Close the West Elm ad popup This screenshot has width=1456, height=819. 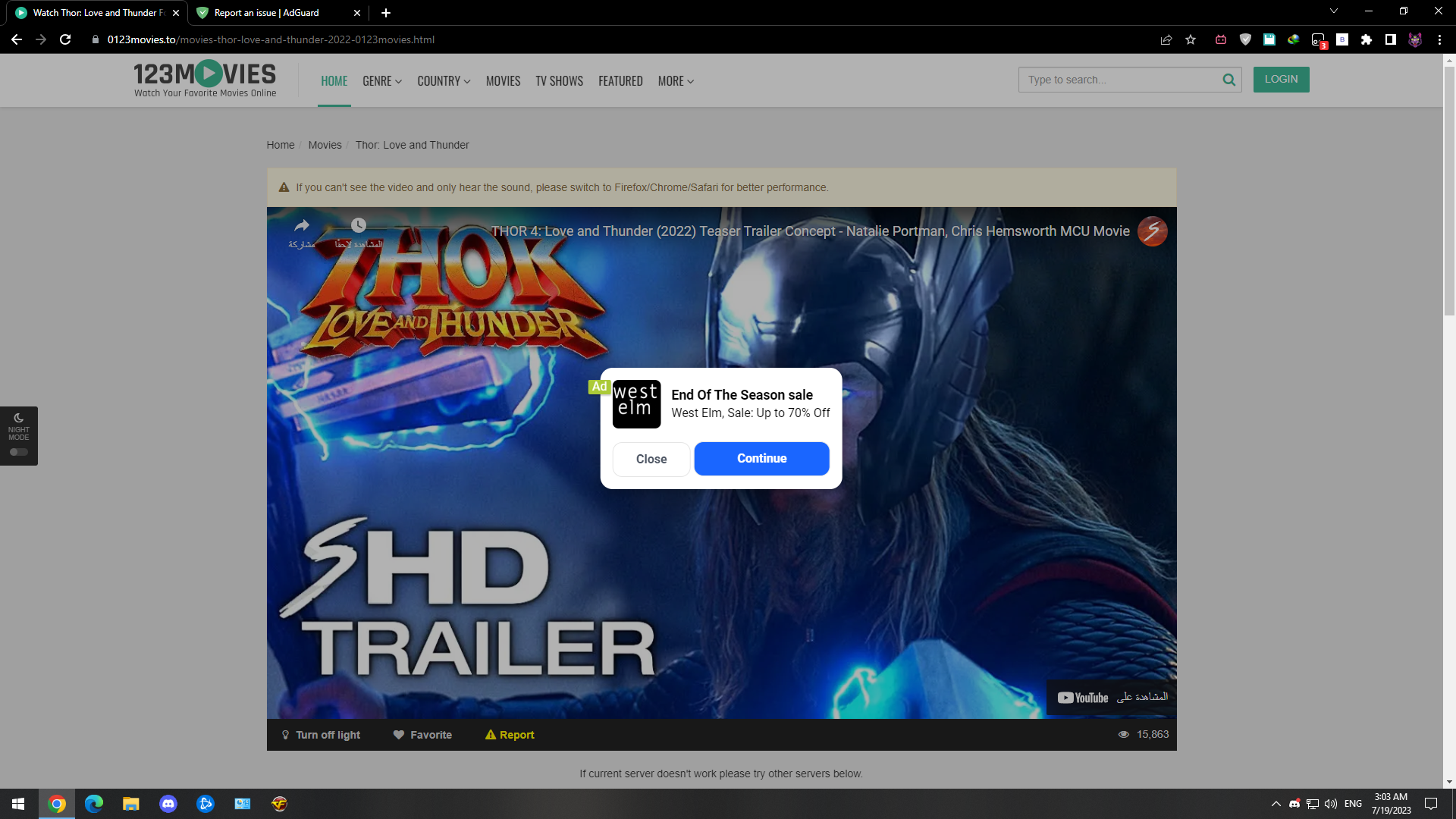[651, 459]
